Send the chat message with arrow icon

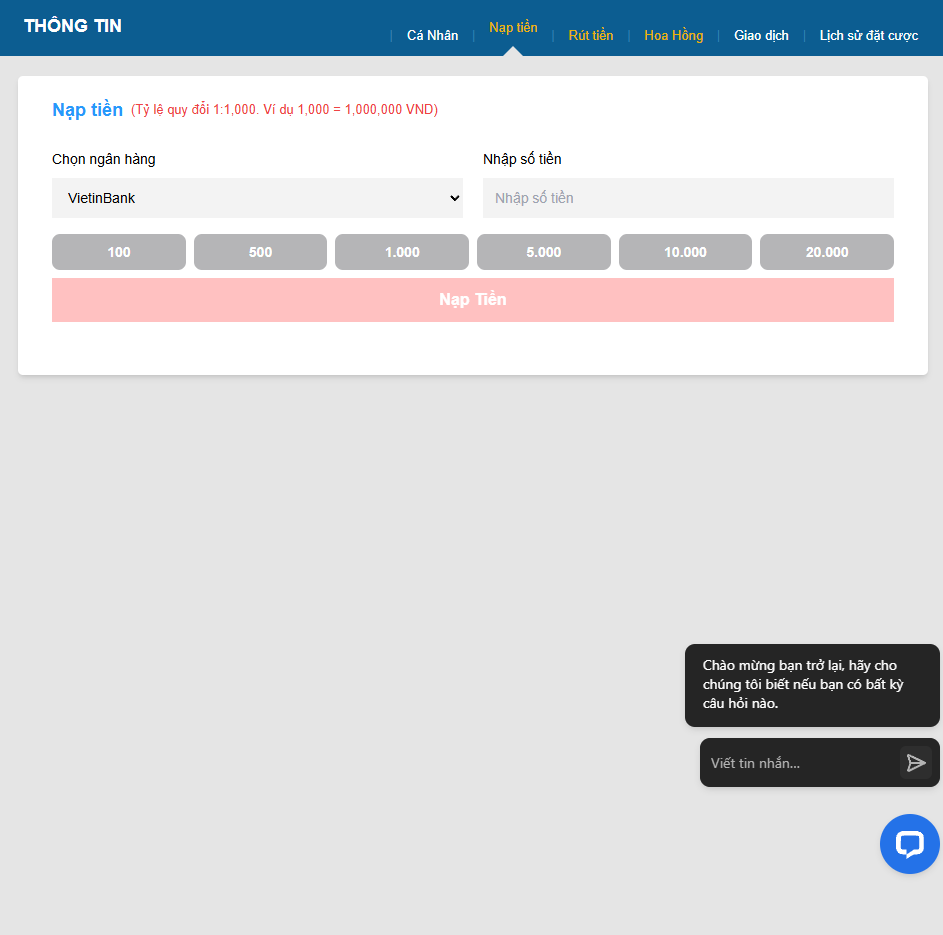[915, 763]
